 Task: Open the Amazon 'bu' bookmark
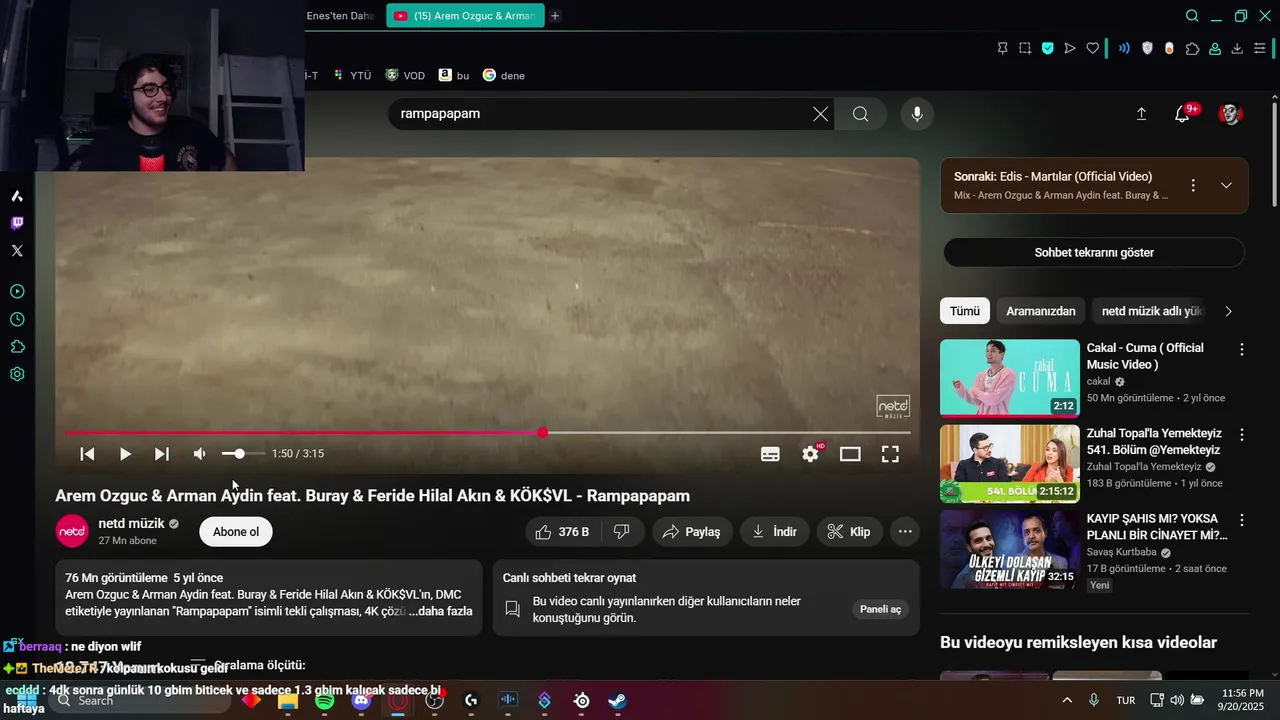(454, 75)
